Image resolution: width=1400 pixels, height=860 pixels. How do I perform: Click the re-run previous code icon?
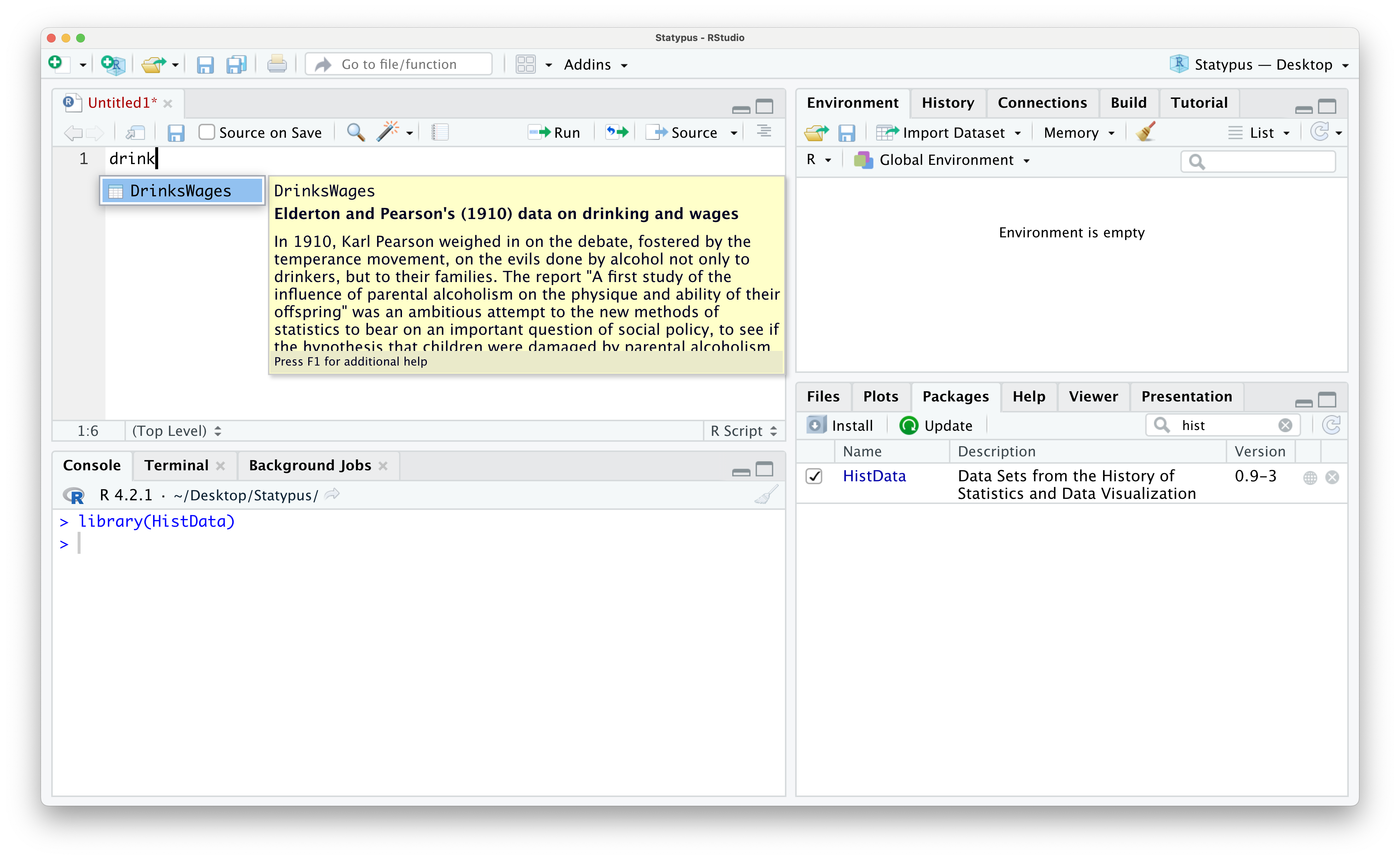[x=617, y=133]
